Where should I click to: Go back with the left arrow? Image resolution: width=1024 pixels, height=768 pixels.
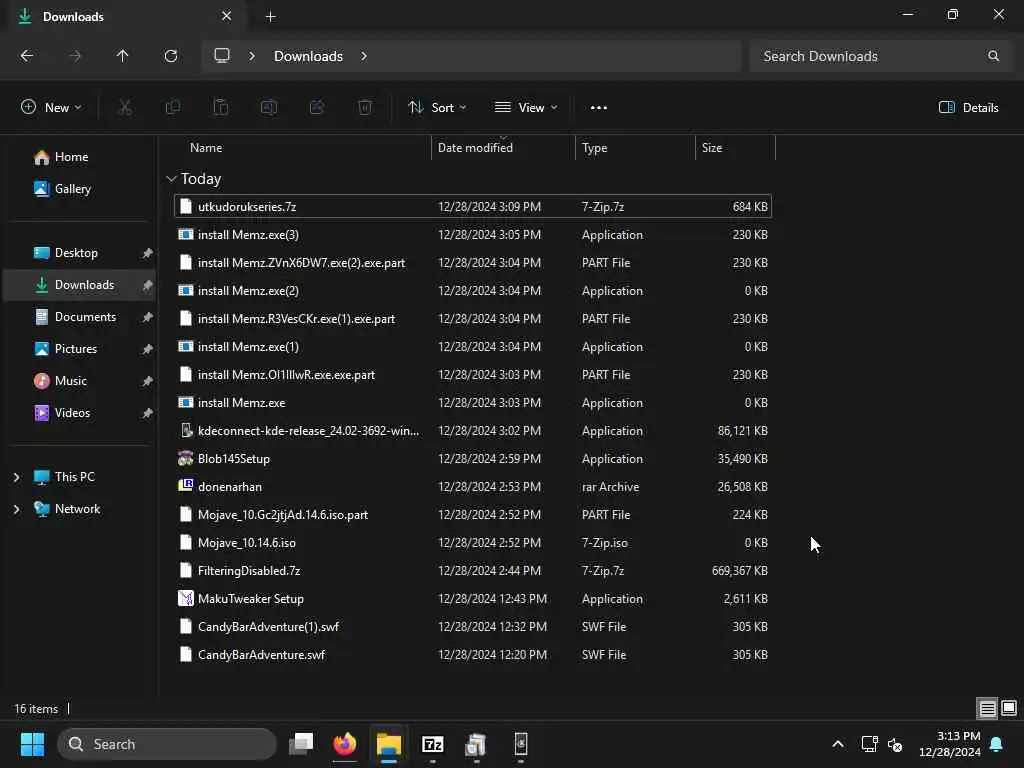27,56
